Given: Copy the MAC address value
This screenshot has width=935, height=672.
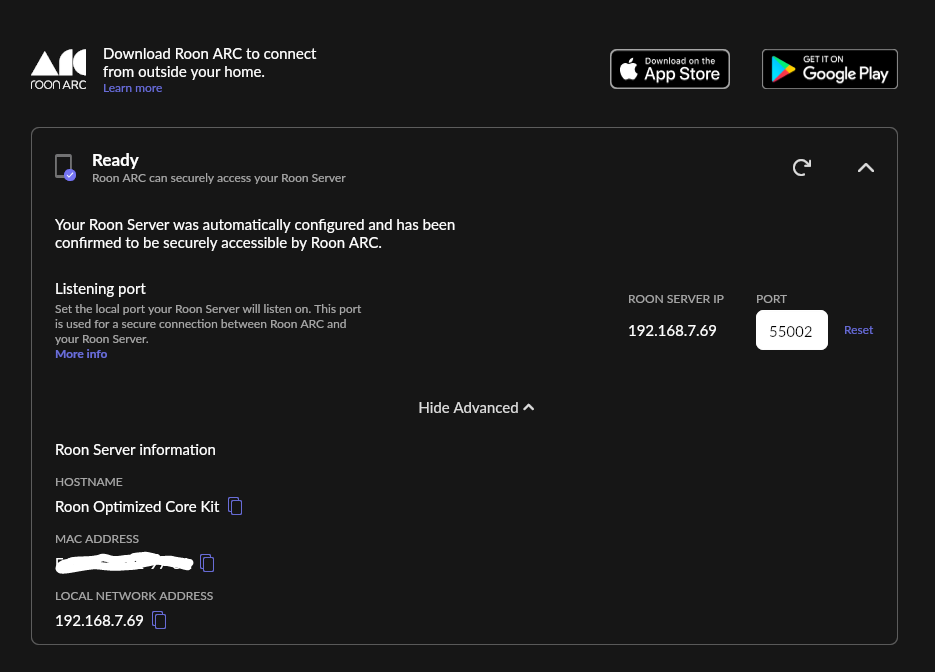Looking at the screenshot, I should [207, 563].
